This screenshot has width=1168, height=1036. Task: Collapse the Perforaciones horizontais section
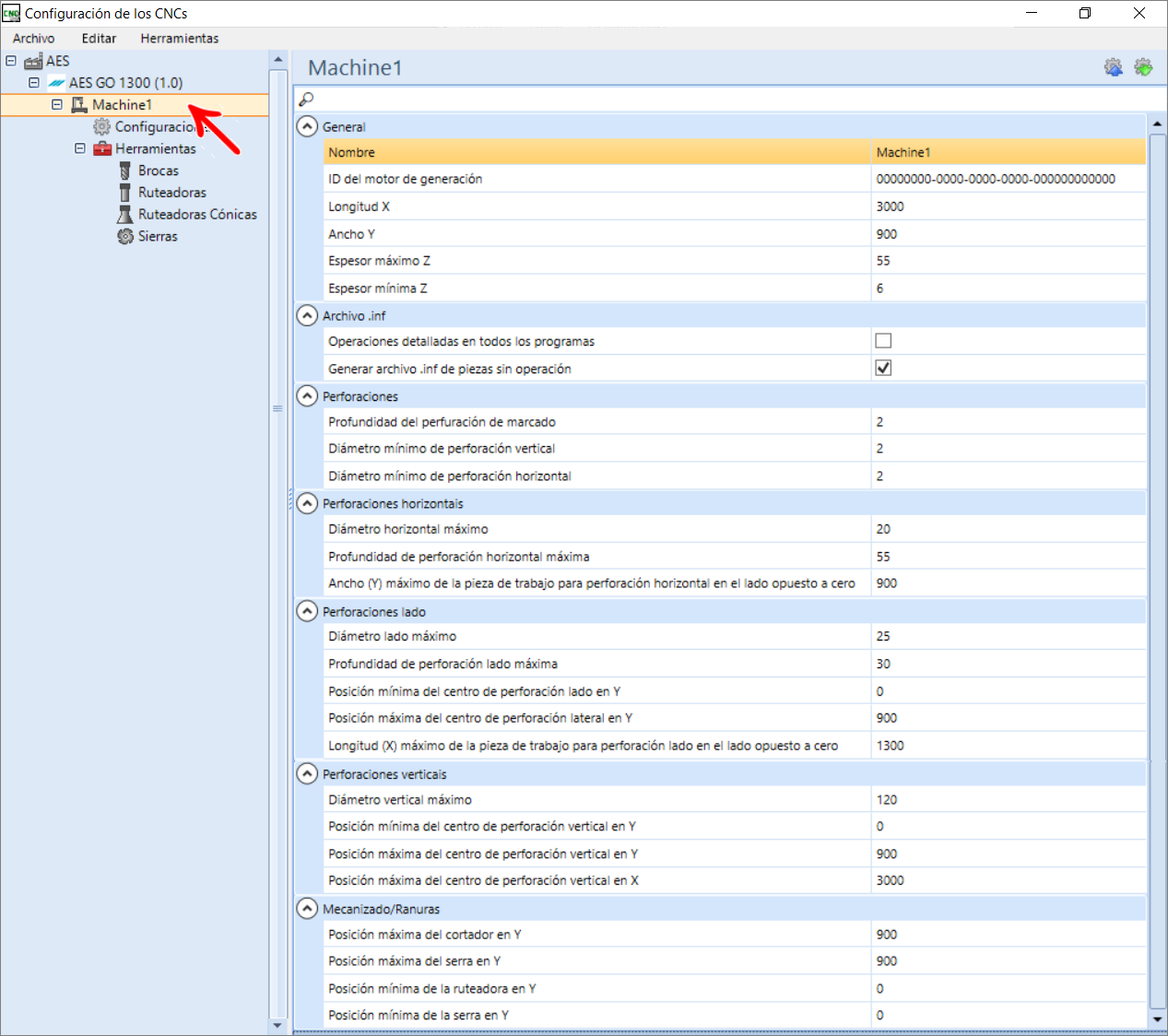point(307,503)
